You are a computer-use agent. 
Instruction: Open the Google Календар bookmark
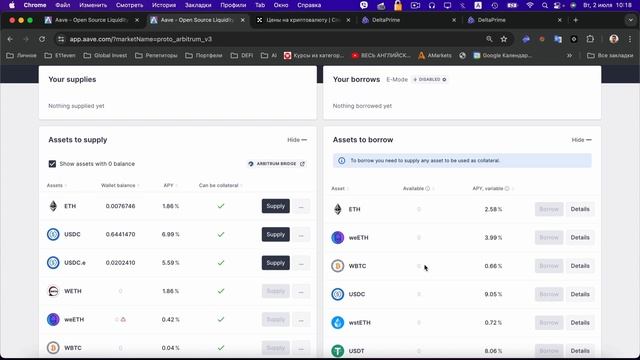[x=503, y=56]
